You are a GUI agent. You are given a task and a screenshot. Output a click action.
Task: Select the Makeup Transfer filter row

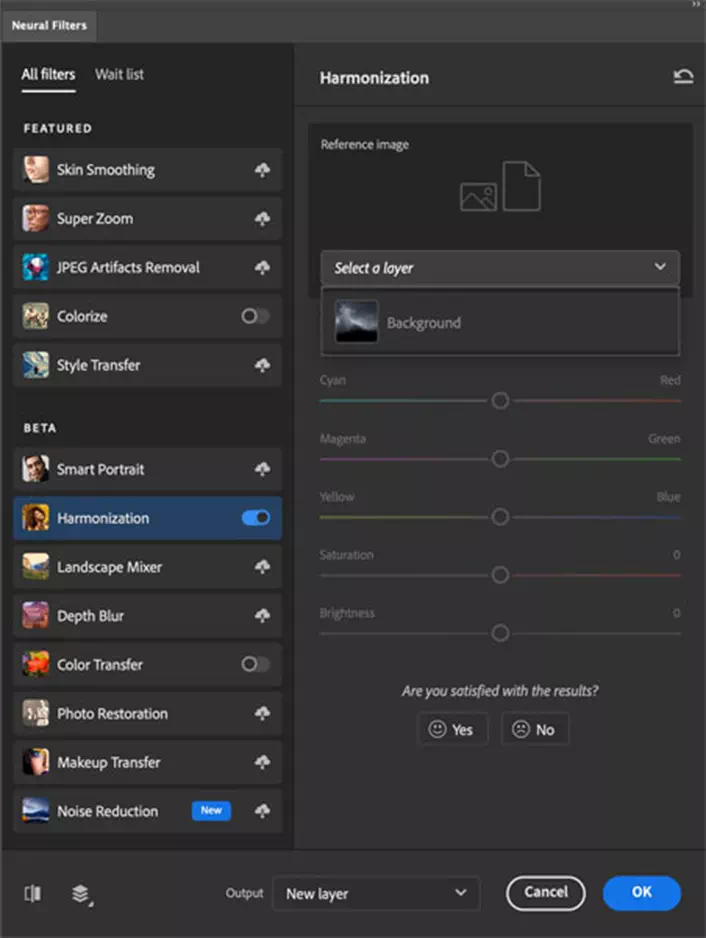coord(147,762)
